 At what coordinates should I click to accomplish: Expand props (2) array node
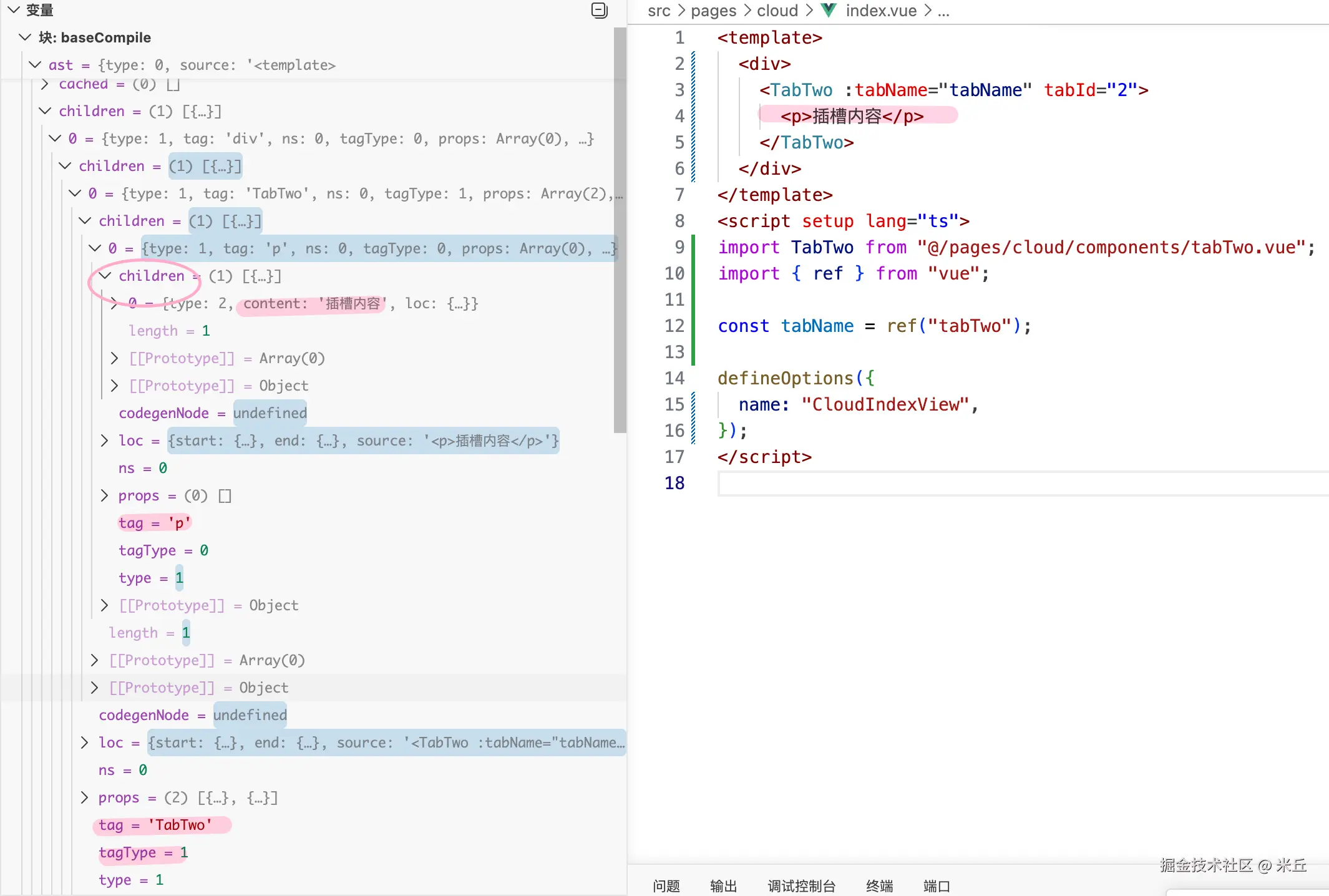pos(84,797)
